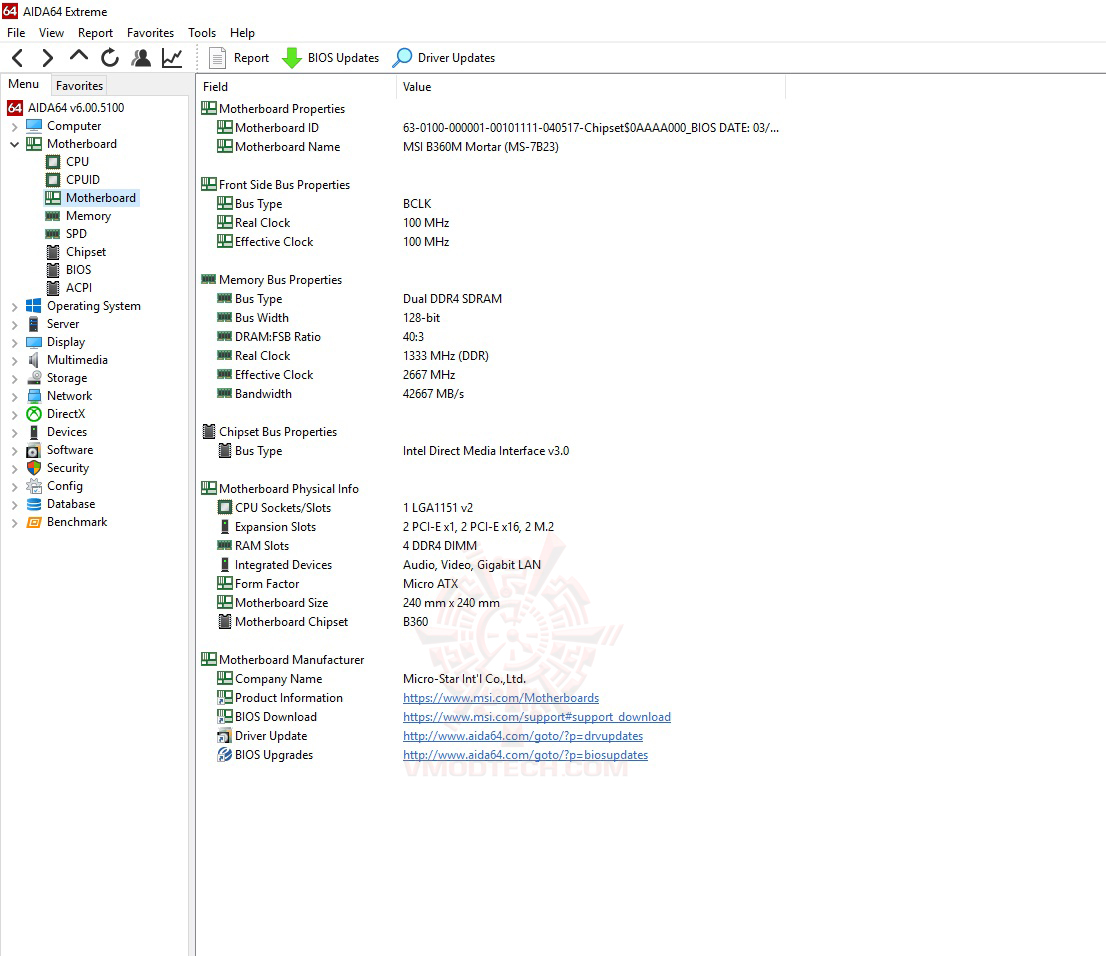Click the Back navigation arrow
The width and height of the screenshot is (1106, 956).
click(x=18, y=58)
